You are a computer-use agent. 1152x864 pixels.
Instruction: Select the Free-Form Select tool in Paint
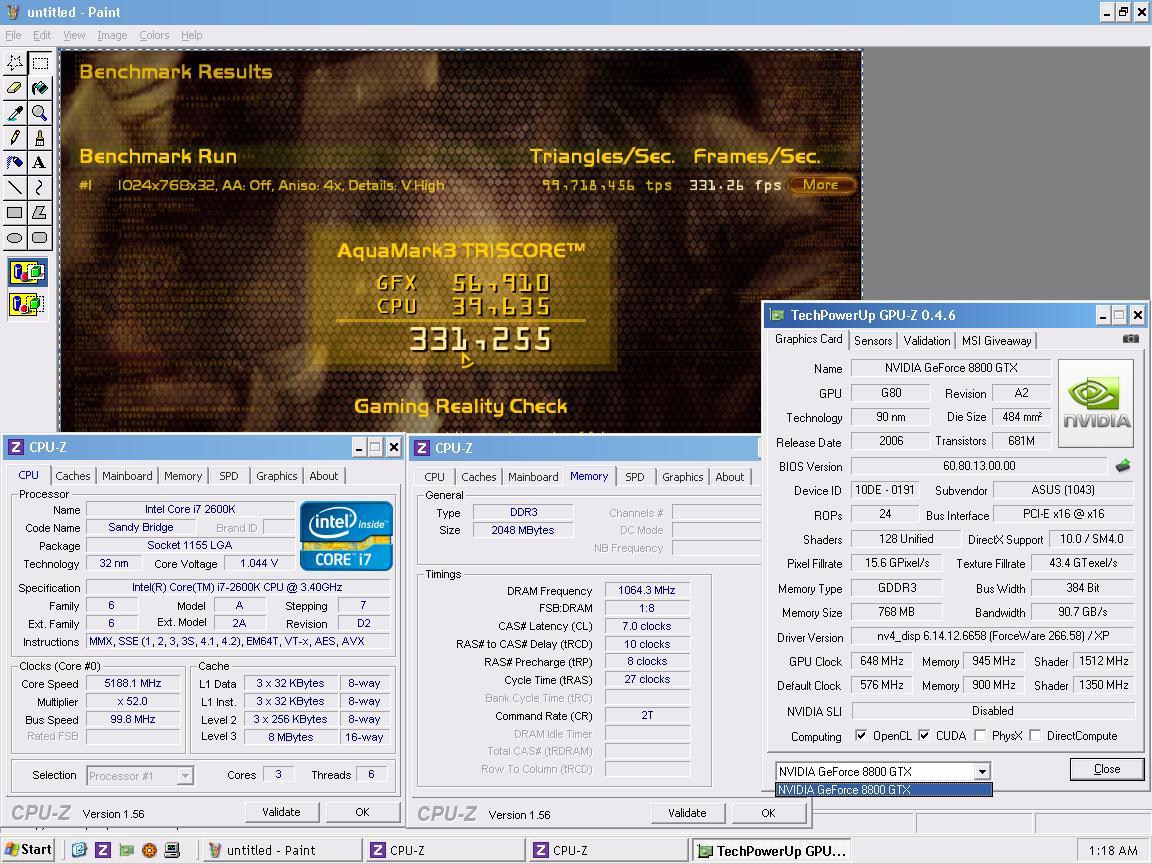15,63
